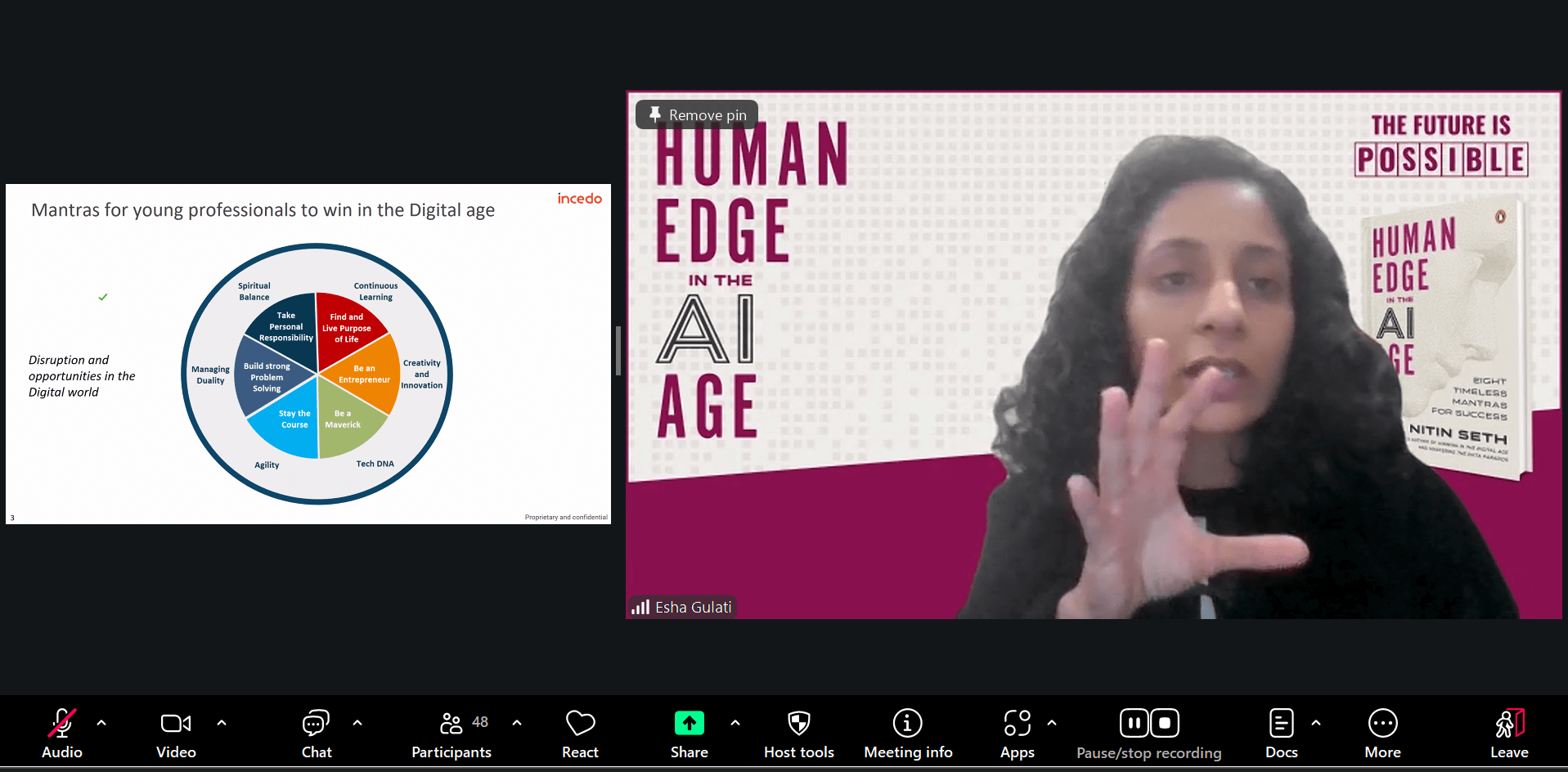Expand video options arrow next to Video
The image size is (1568, 772).
click(x=222, y=723)
